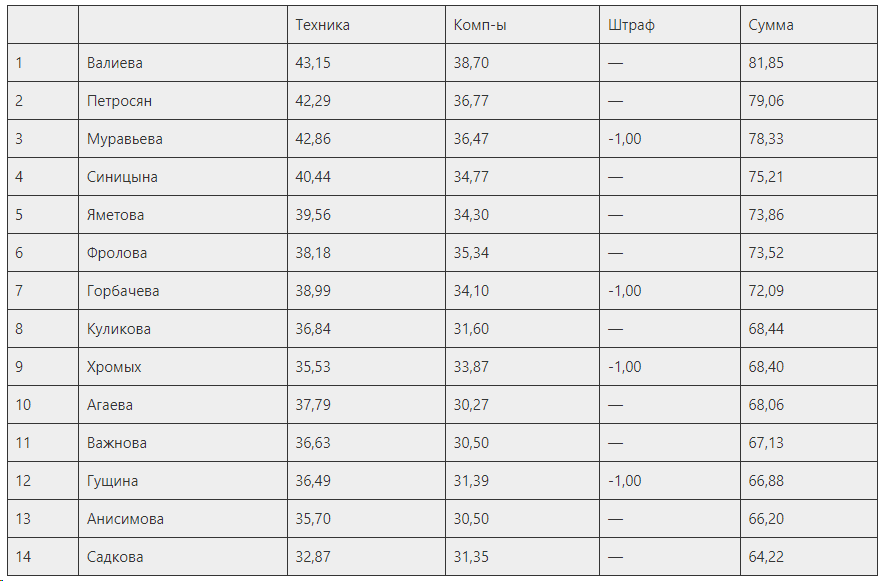This screenshot has height=581, width=879.
Task: Select Синицына's total score 75,21
Action: [x=766, y=177]
